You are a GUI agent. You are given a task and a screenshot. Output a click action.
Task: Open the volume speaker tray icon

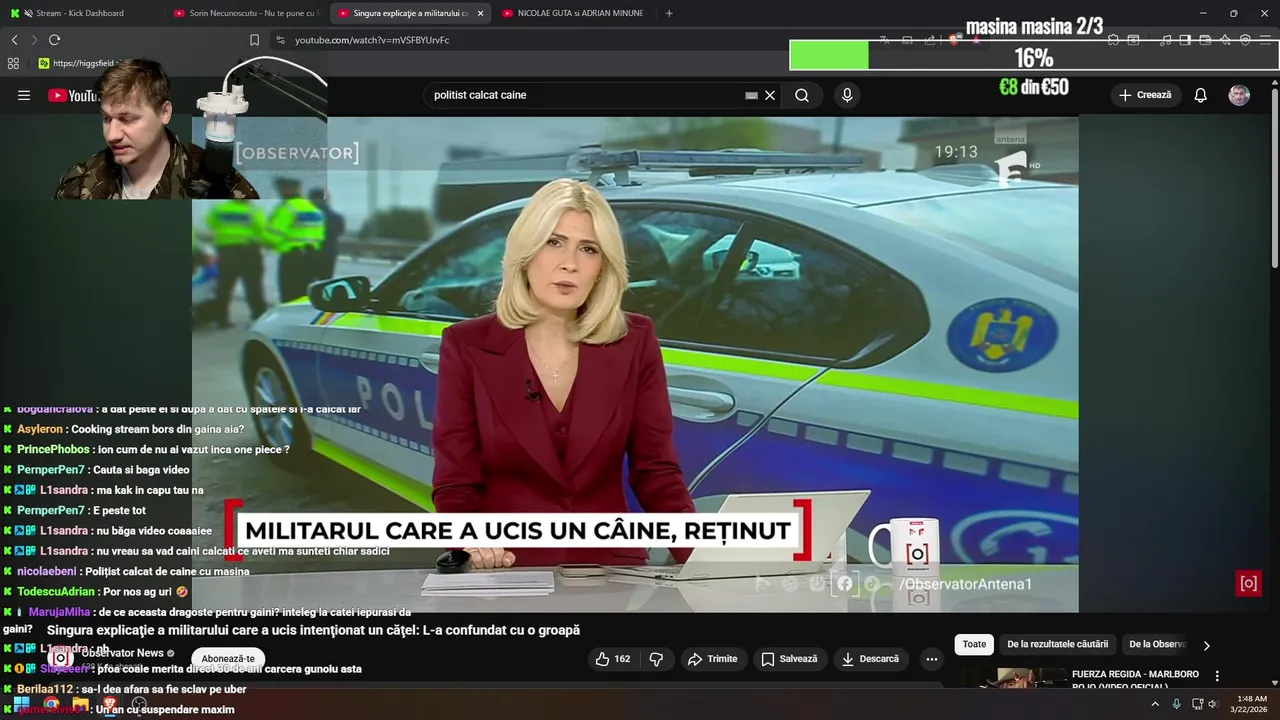point(1213,704)
